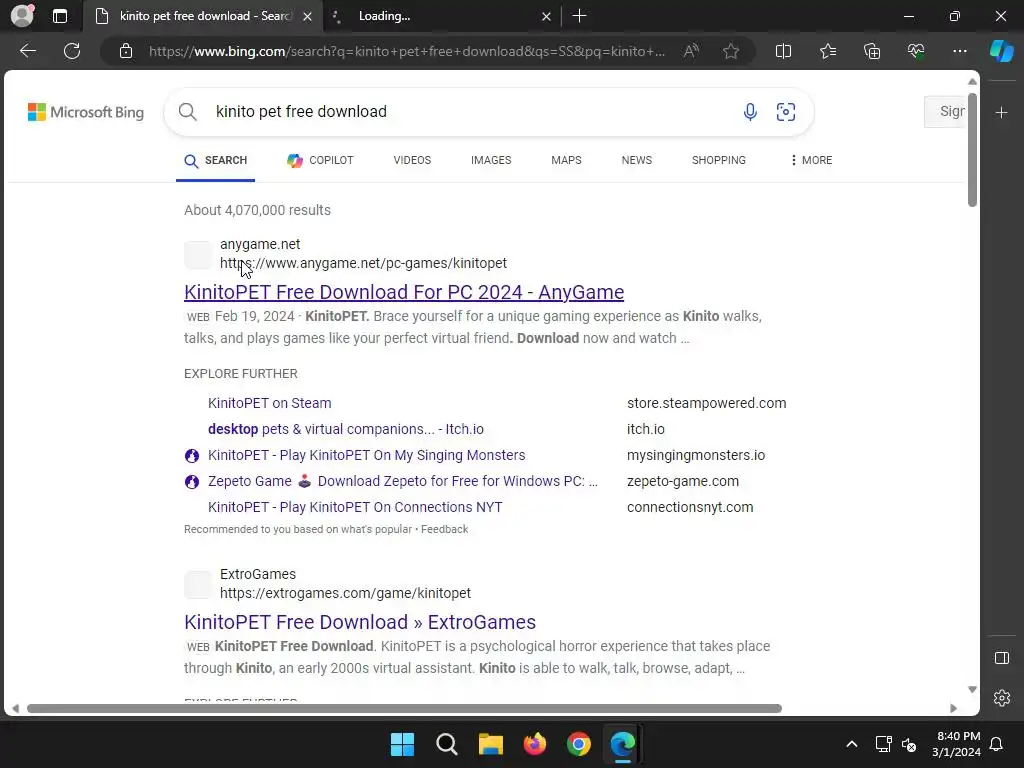Open the clock and date in taskbar
Screen dimensions: 1024x768
[957, 744]
